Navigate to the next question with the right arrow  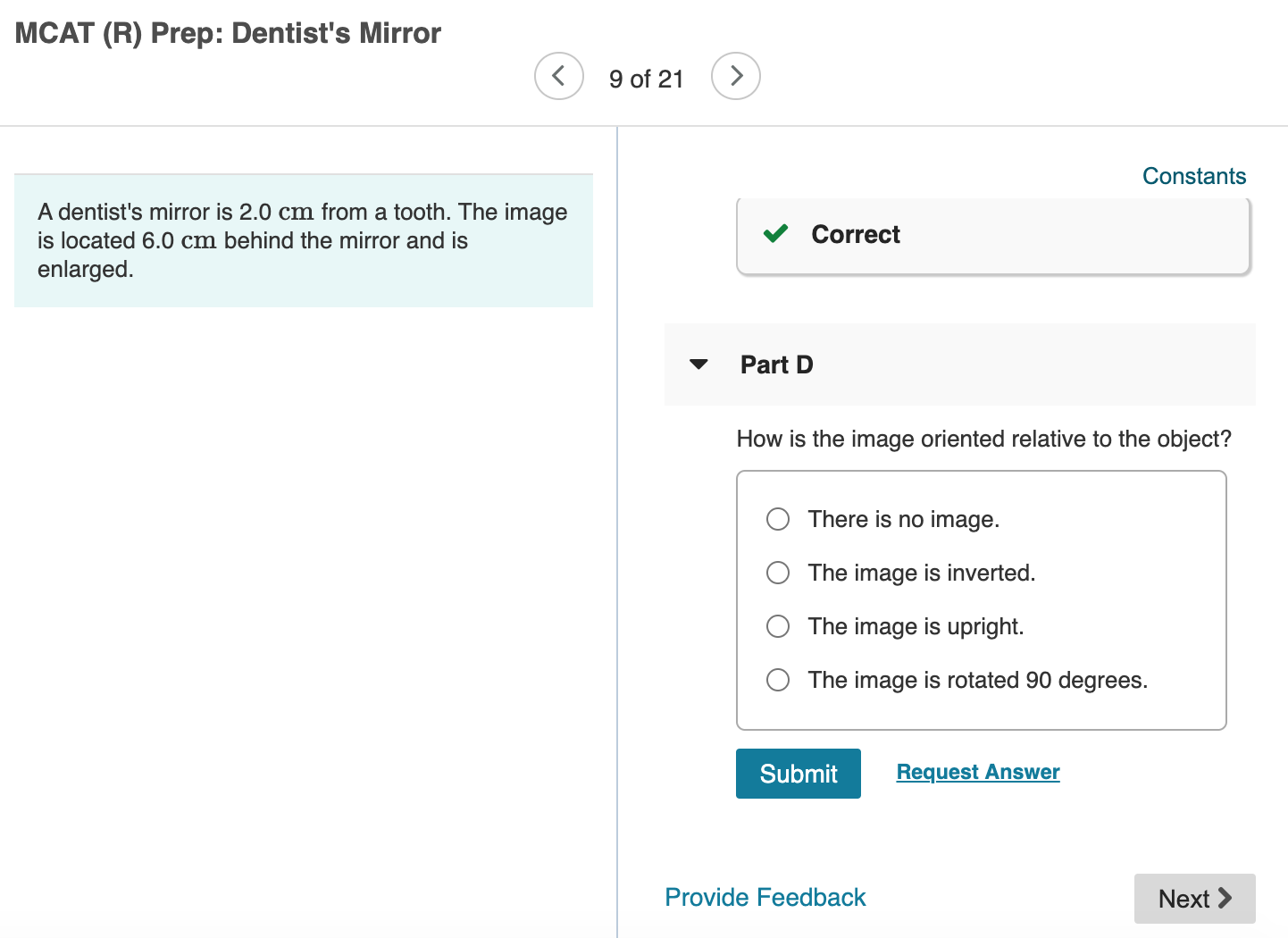pos(735,76)
